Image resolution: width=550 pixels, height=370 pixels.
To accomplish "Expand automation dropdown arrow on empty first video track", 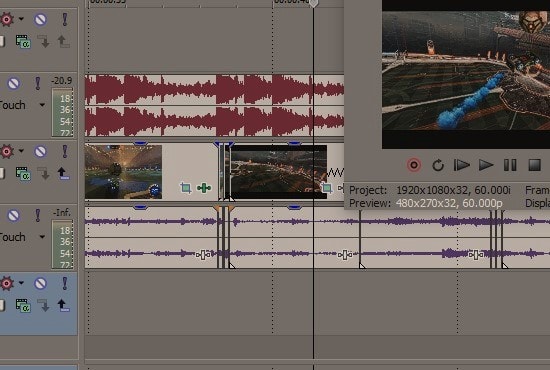I will coord(21,19).
